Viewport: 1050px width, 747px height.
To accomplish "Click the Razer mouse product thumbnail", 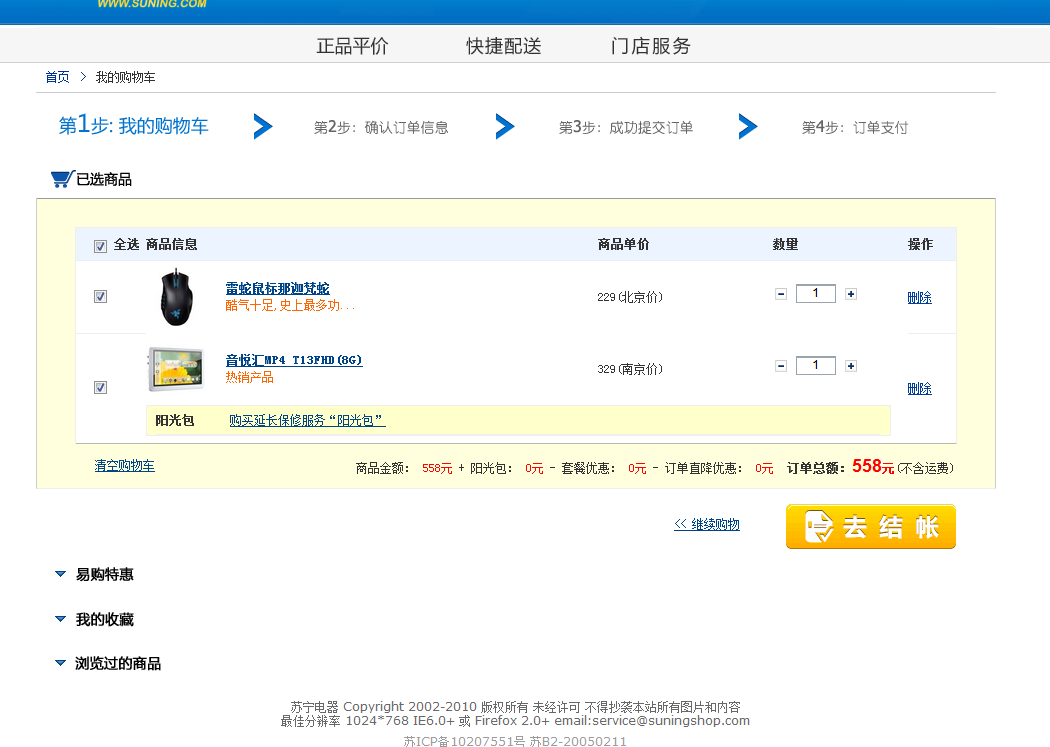I will pyautogui.click(x=177, y=297).
